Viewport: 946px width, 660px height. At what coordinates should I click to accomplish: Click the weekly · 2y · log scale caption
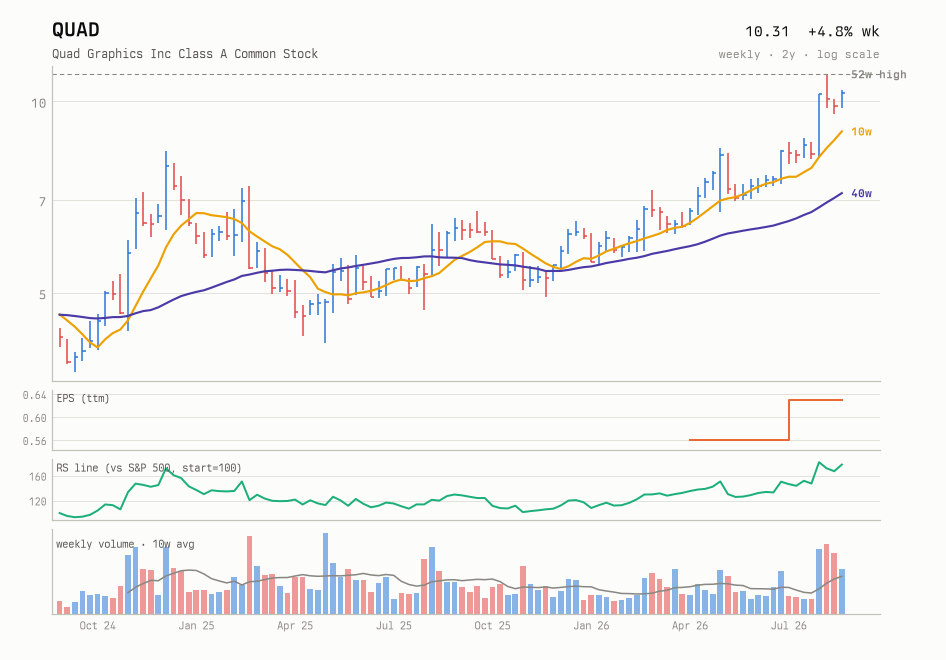pyautogui.click(x=798, y=54)
